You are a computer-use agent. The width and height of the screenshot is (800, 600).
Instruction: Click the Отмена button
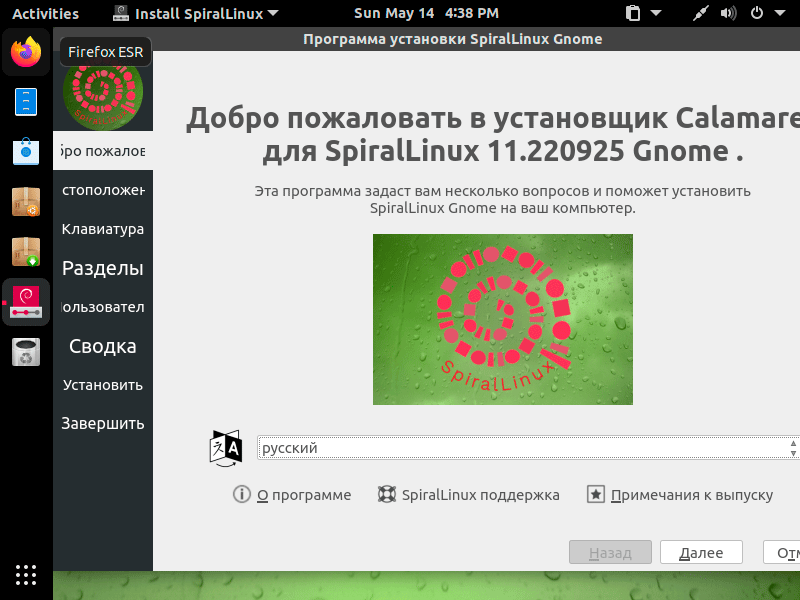[782, 552]
